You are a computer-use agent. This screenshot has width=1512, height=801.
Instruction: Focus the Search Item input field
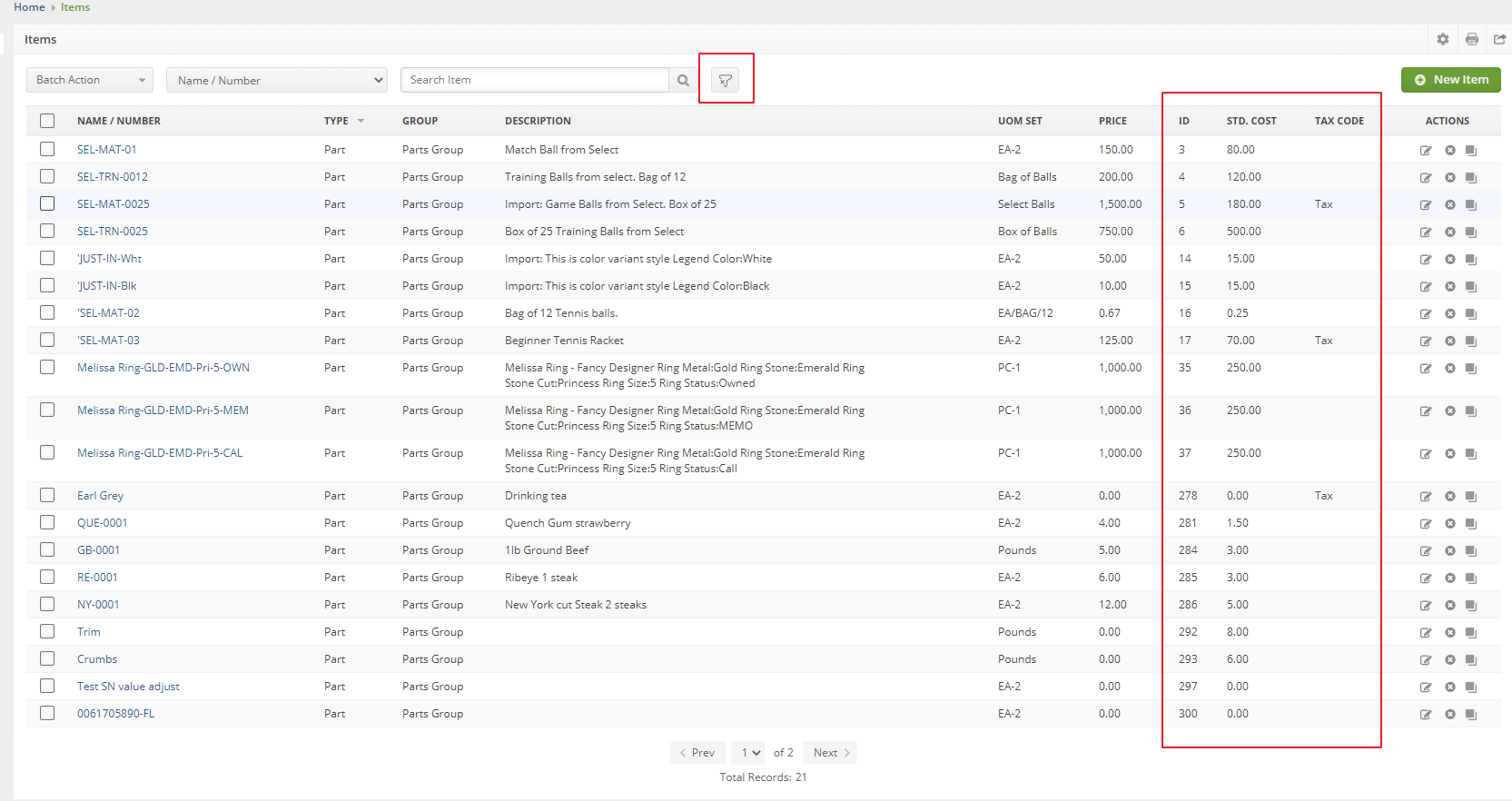[x=535, y=80]
